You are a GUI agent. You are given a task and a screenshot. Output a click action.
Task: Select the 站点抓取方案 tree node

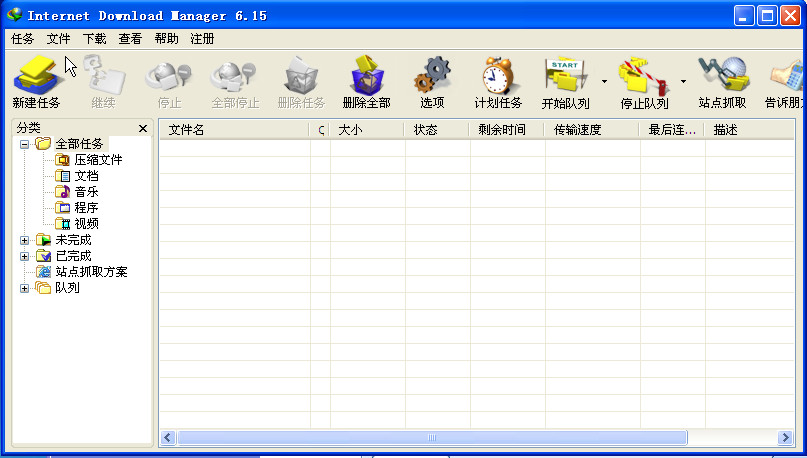82,272
